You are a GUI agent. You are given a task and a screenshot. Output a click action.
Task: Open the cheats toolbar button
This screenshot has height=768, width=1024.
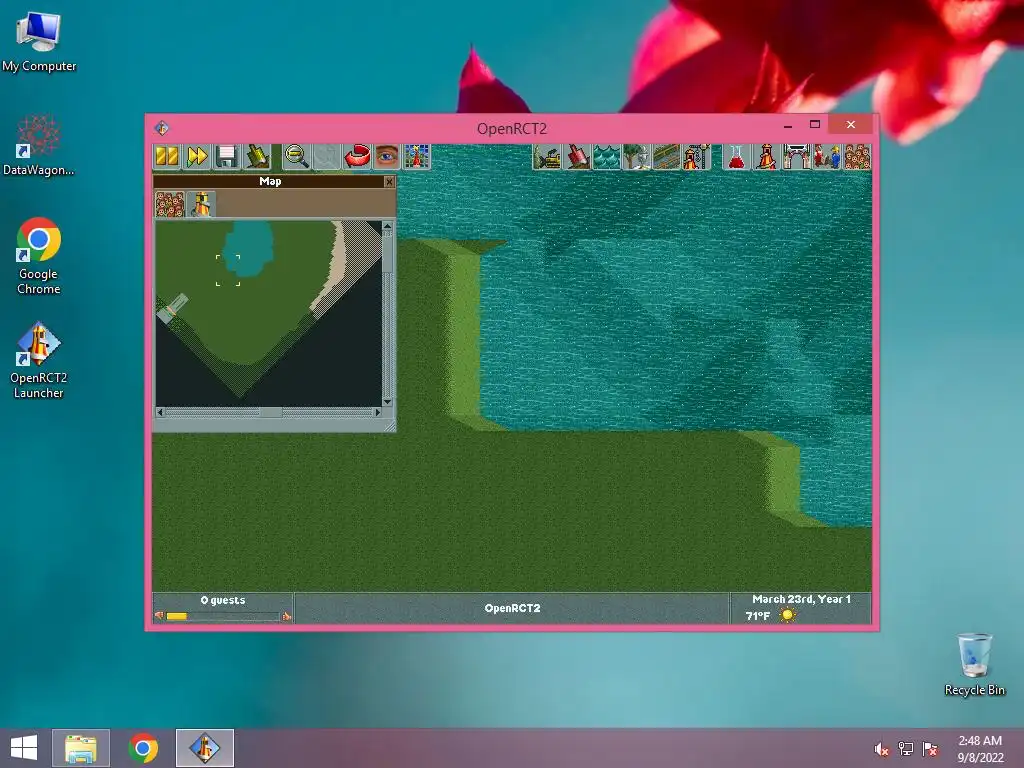[257, 157]
